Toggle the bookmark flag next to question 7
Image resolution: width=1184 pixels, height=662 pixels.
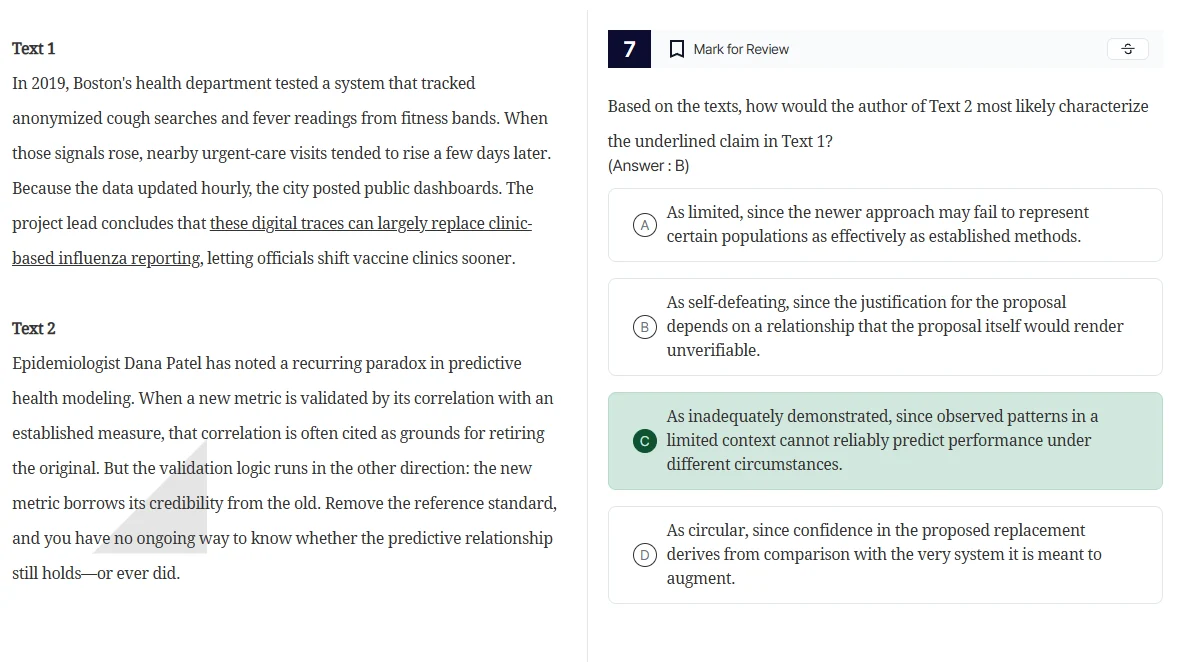point(676,48)
